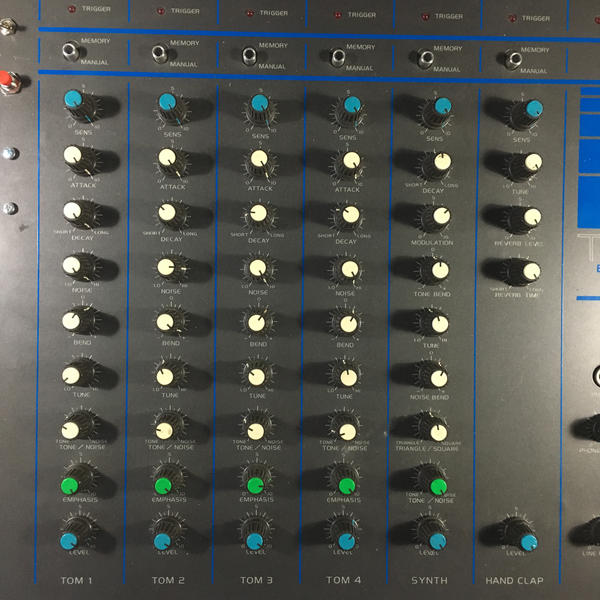
Task: Click the Synth Modulation knob
Action: tap(442, 216)
